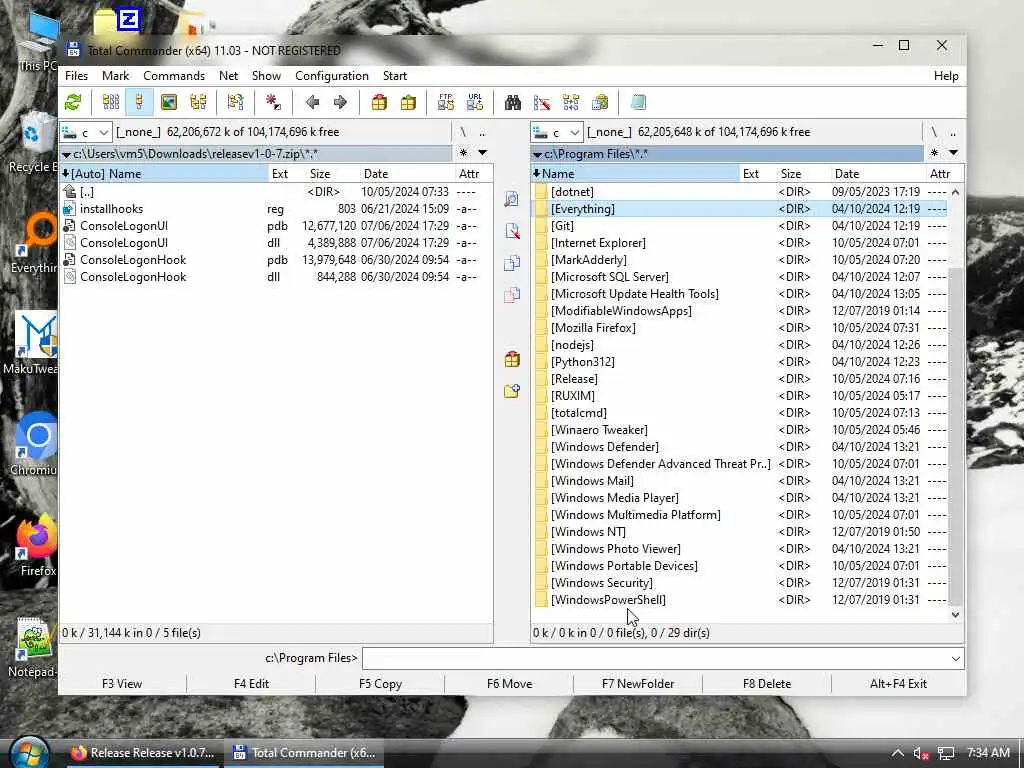Screen dimensions: 1024x768
Task: Click the F5 Copy button
Action: coord(381,684)
